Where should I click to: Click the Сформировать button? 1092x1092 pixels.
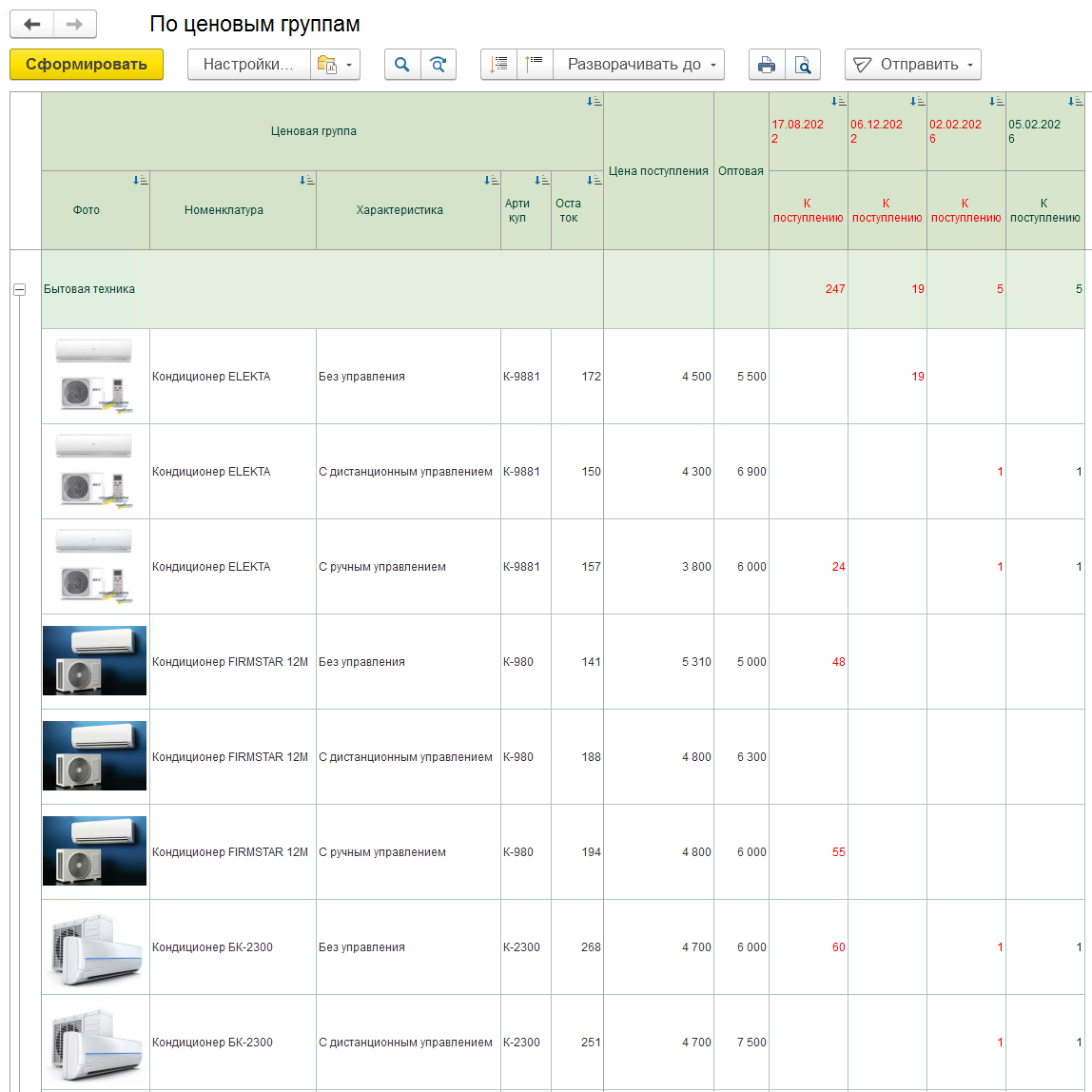87,64
